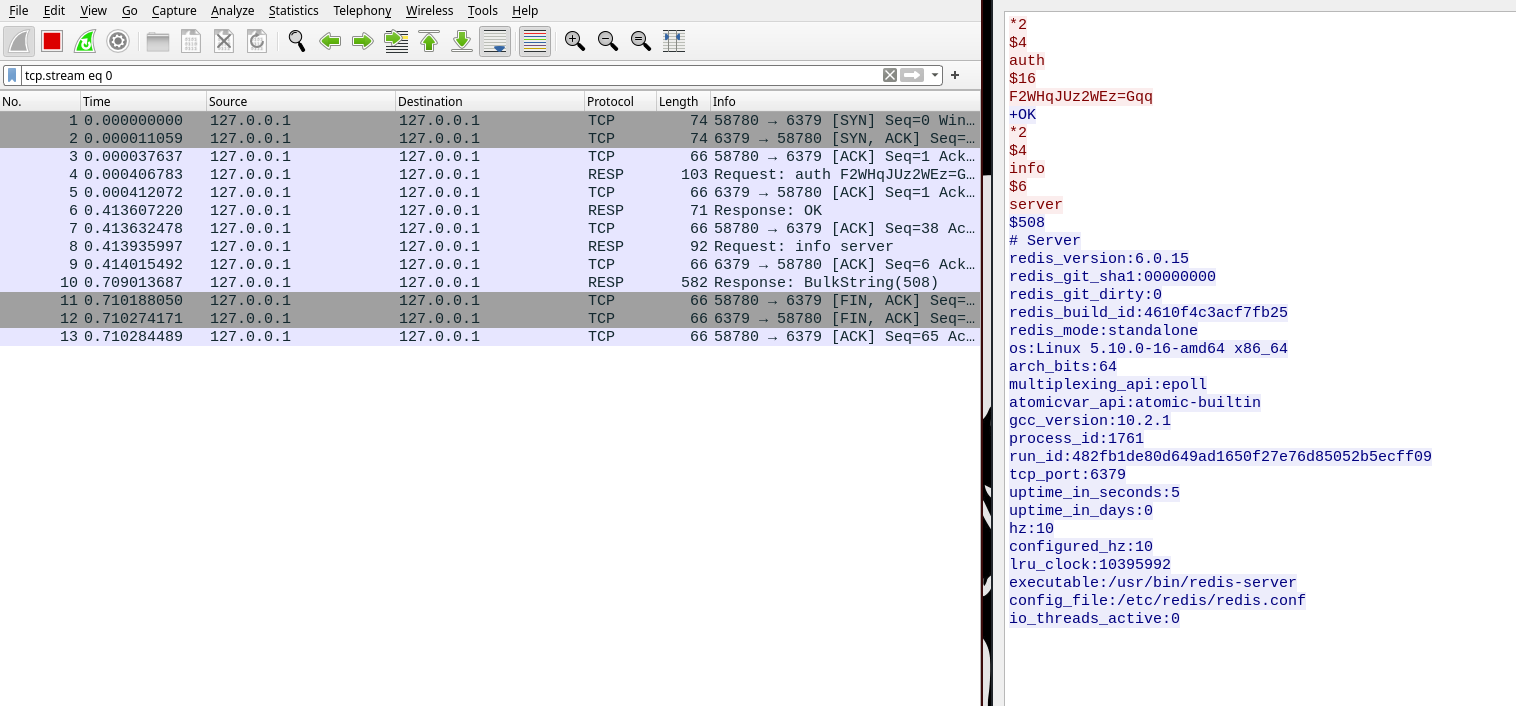Open capture options gear icon
Screen dimensions: 1516x706
click(x=118, y=41)
